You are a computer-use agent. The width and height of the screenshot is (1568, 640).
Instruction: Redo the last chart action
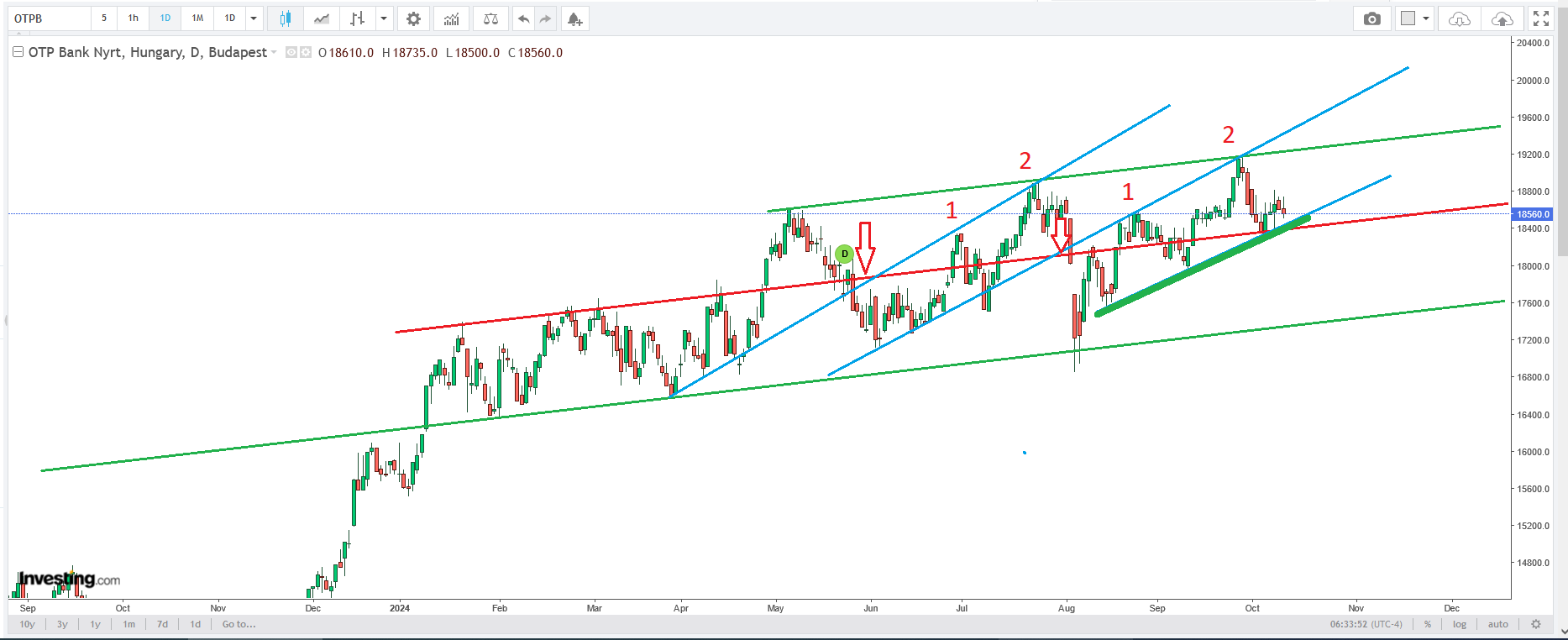point(545,18)
